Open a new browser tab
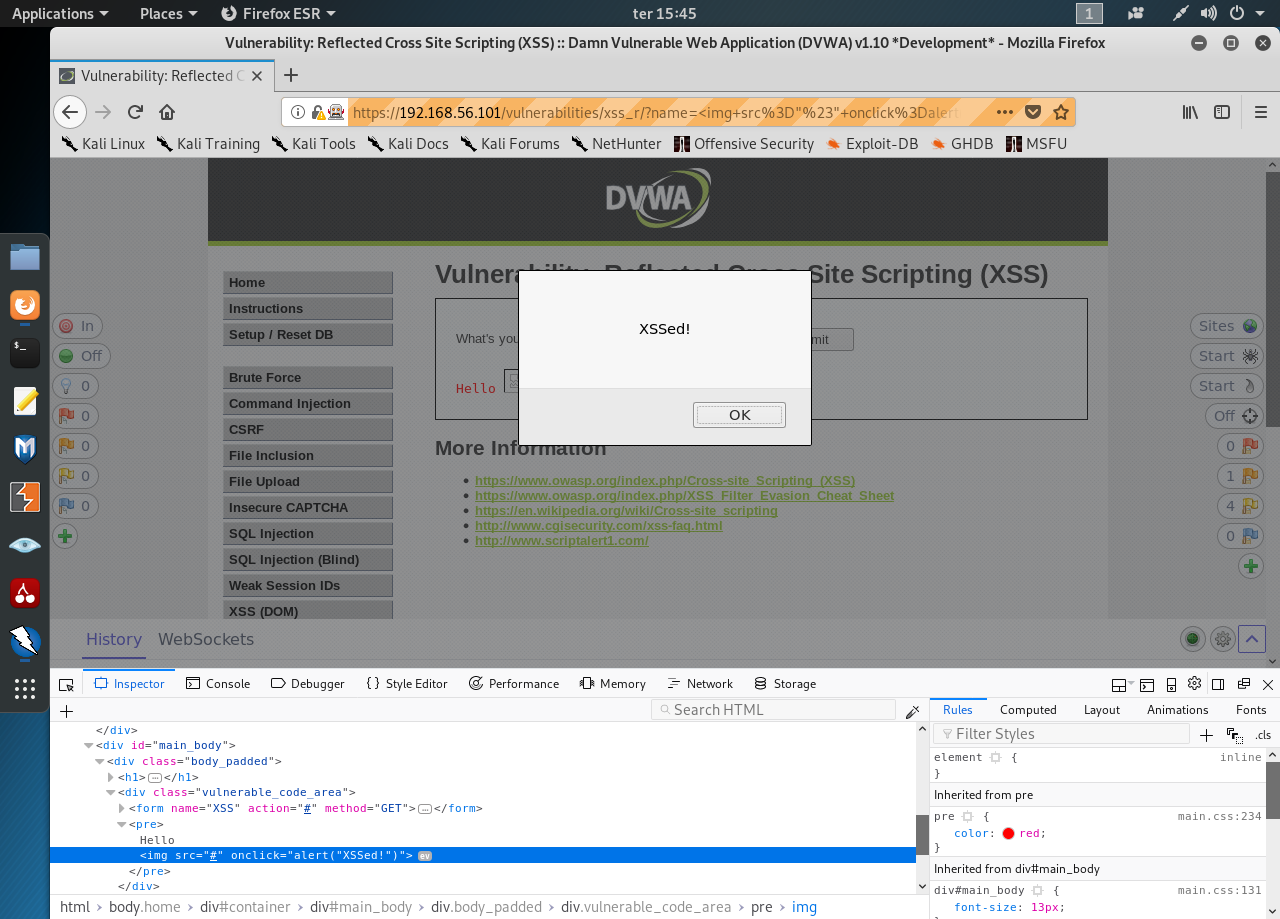Viewport: 1280px width, 919px height. point(291,75)
